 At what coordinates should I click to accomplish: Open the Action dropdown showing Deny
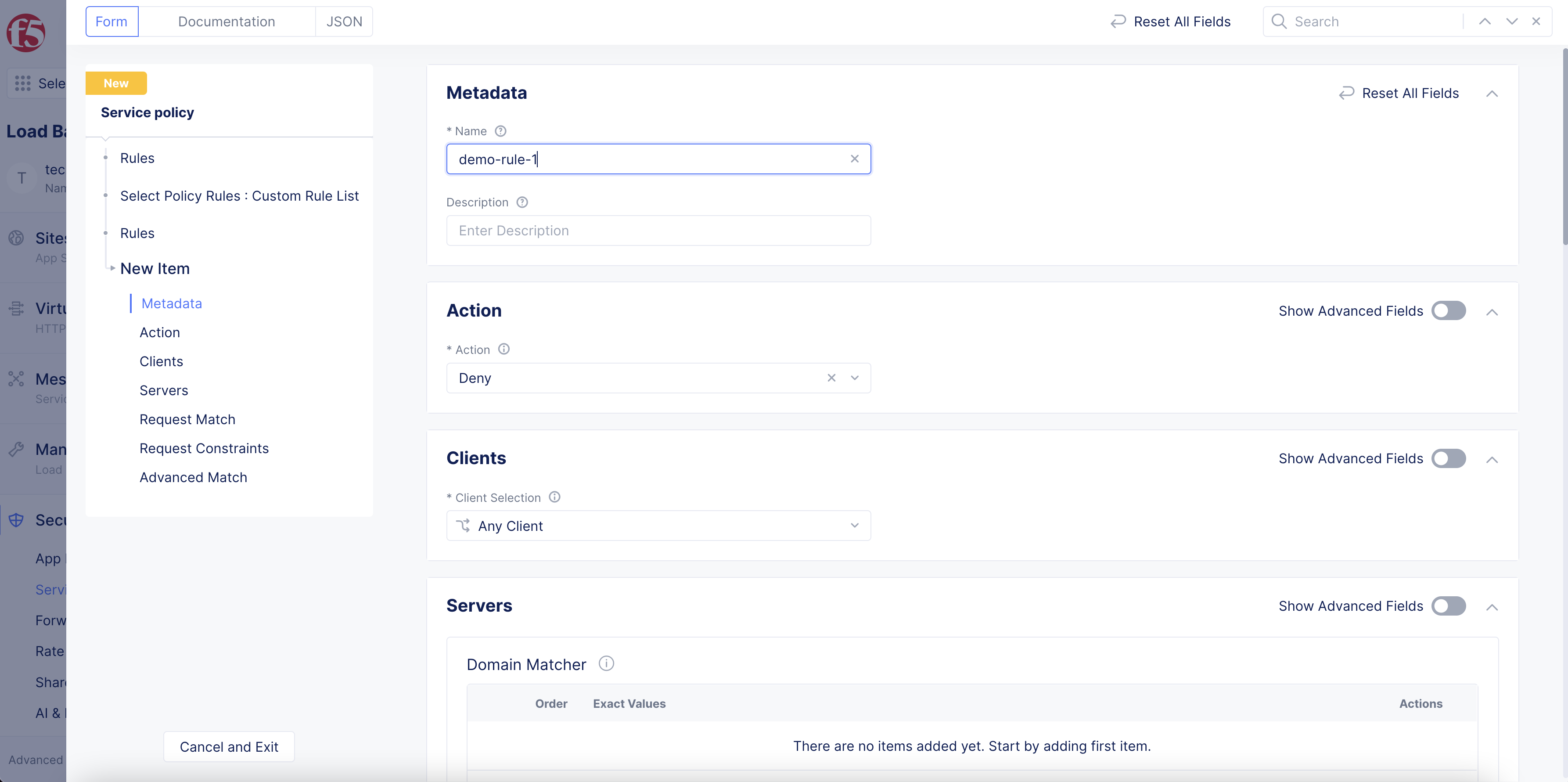pos(854,378)
